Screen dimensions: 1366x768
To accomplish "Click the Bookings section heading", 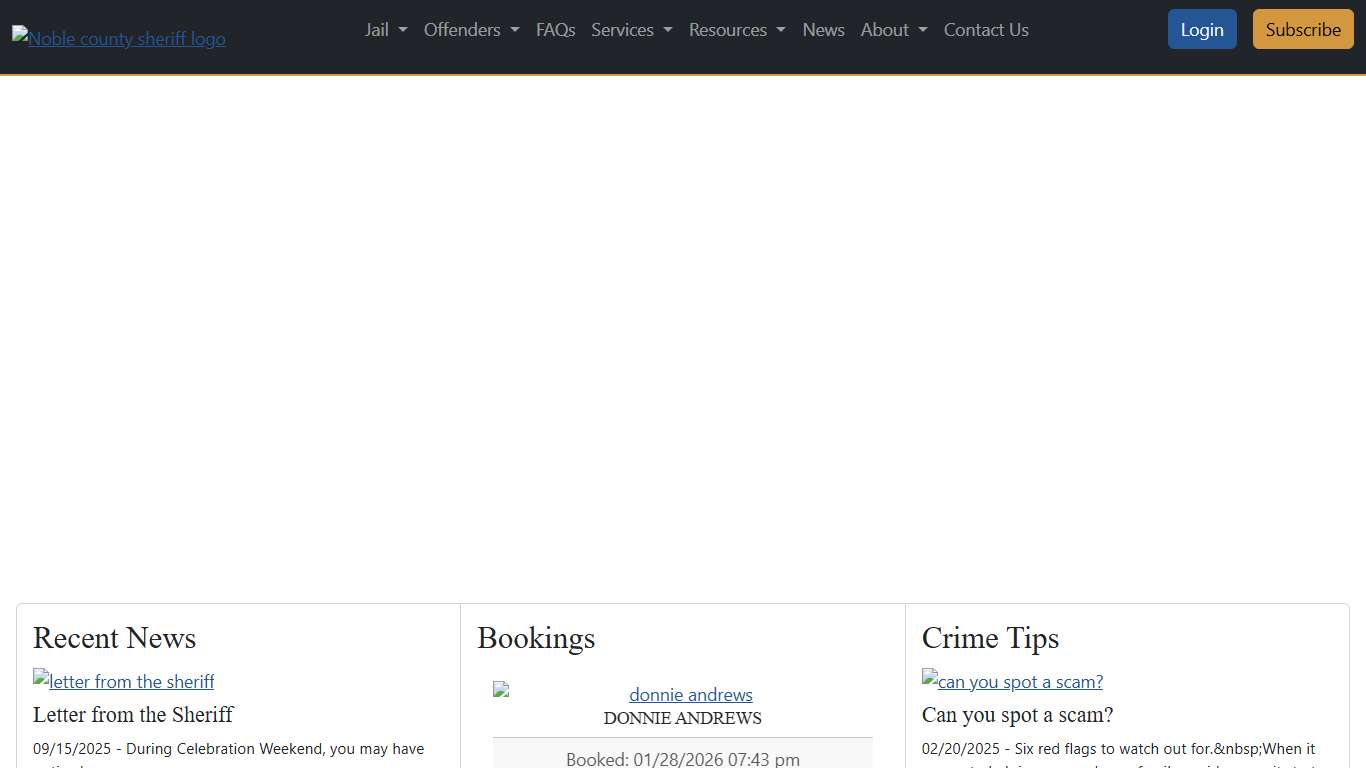I will pos(536,638).
